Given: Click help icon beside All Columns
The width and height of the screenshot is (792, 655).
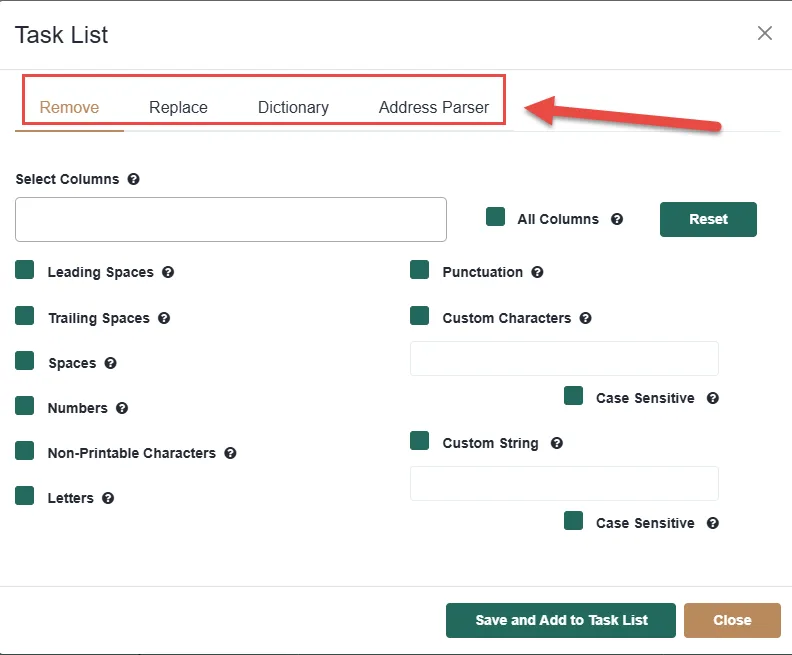Looking at the screenshot, I should pos(617,219).
